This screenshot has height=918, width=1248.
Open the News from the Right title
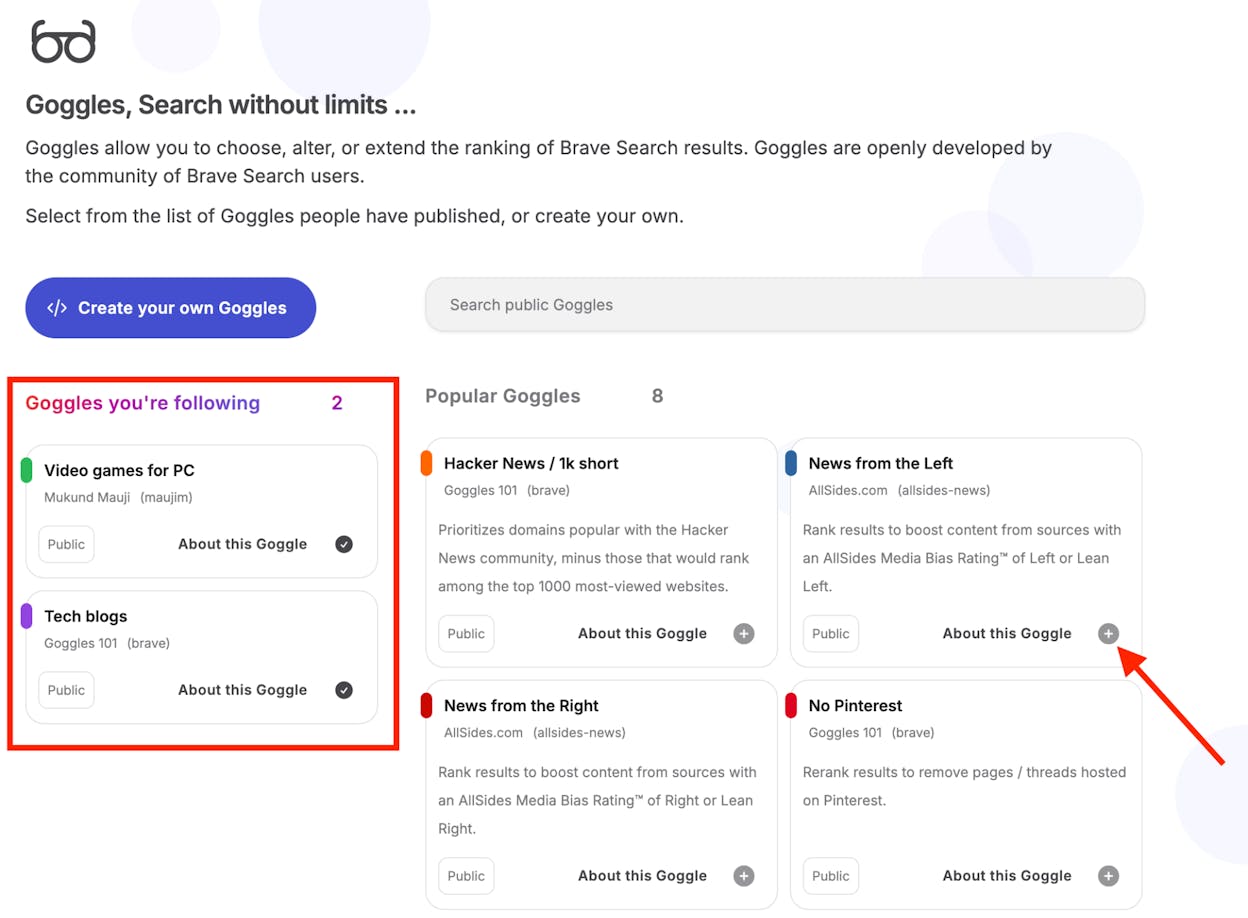tap(521, 706)
